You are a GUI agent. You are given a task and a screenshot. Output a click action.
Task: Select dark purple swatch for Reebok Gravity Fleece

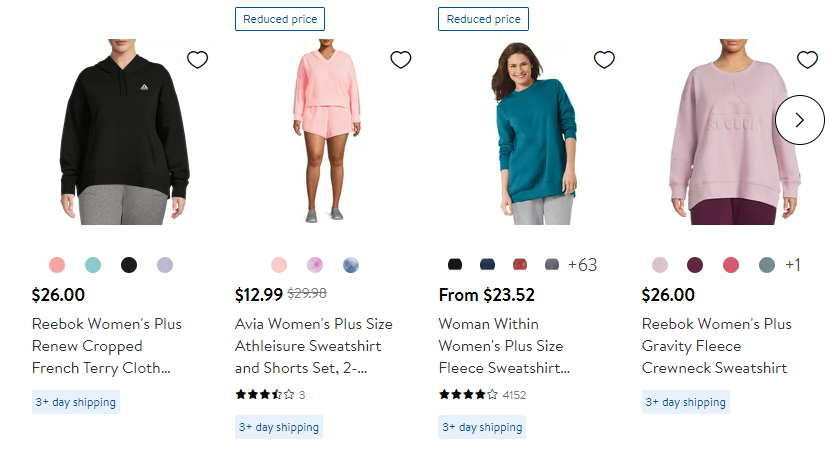click(x=695, y=265)
